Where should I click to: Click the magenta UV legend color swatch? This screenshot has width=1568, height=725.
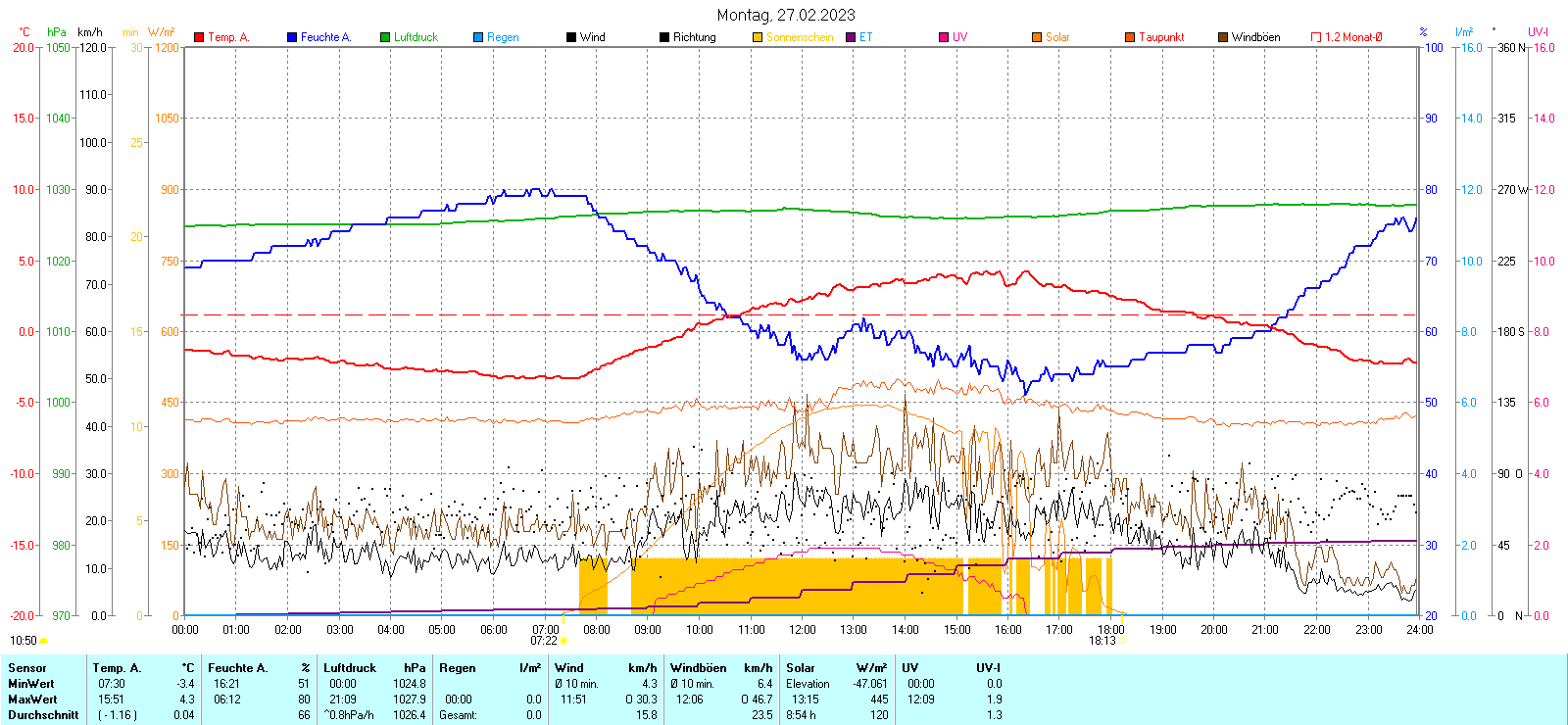(944, 37)
